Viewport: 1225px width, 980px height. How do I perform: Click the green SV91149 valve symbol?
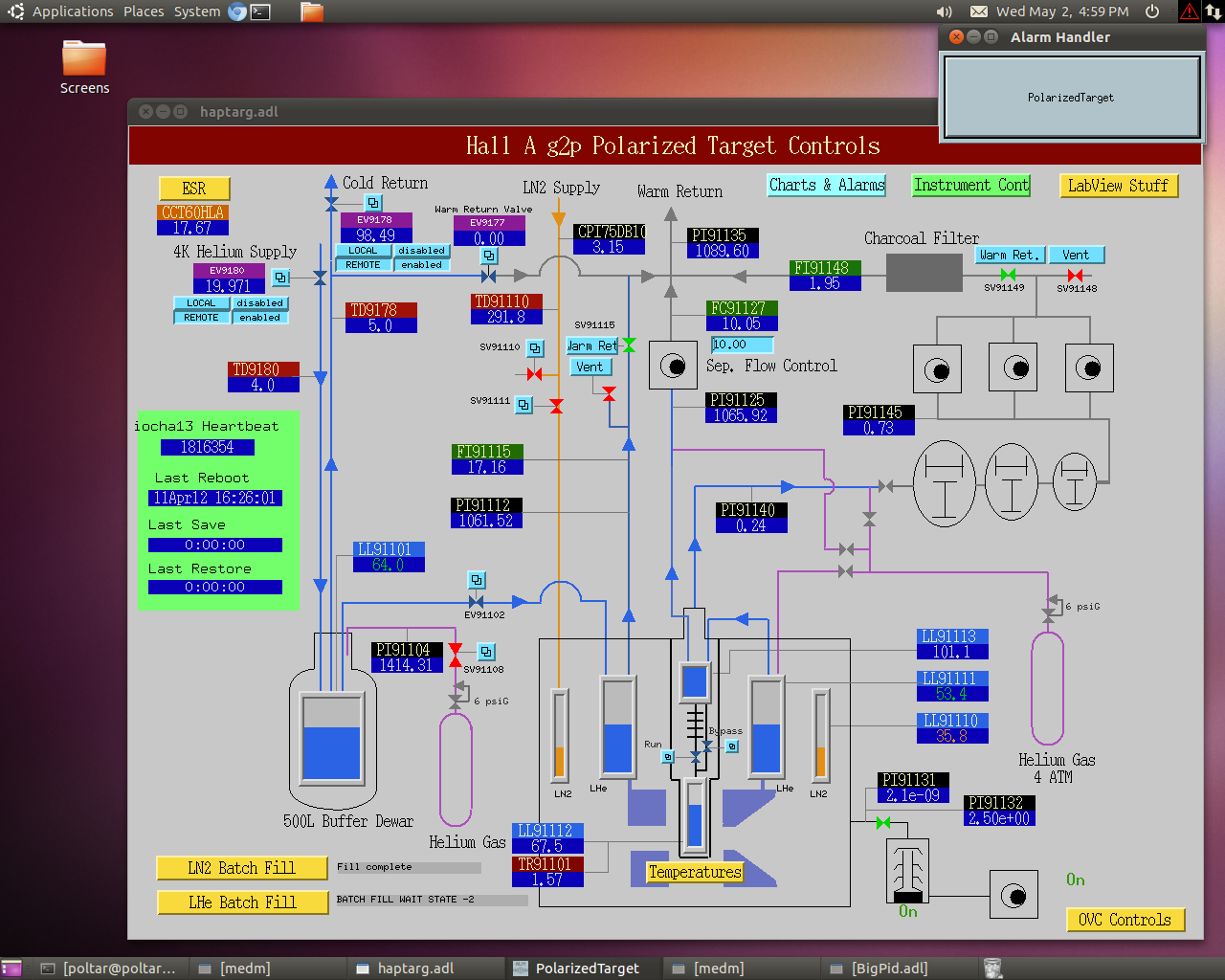click(x=1008, y=275)
